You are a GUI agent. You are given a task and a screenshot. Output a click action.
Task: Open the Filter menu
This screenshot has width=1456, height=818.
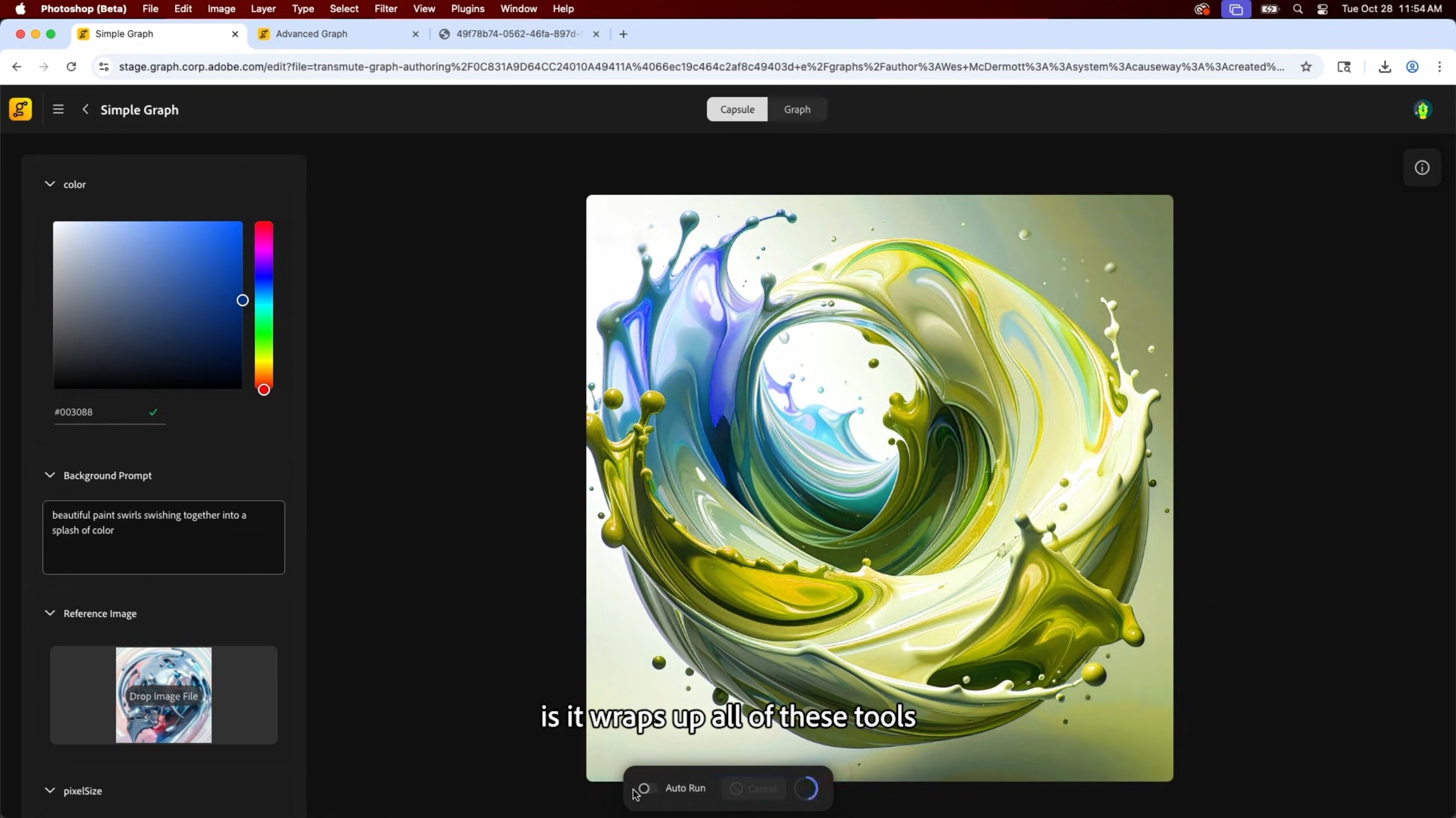click(385, 9)
